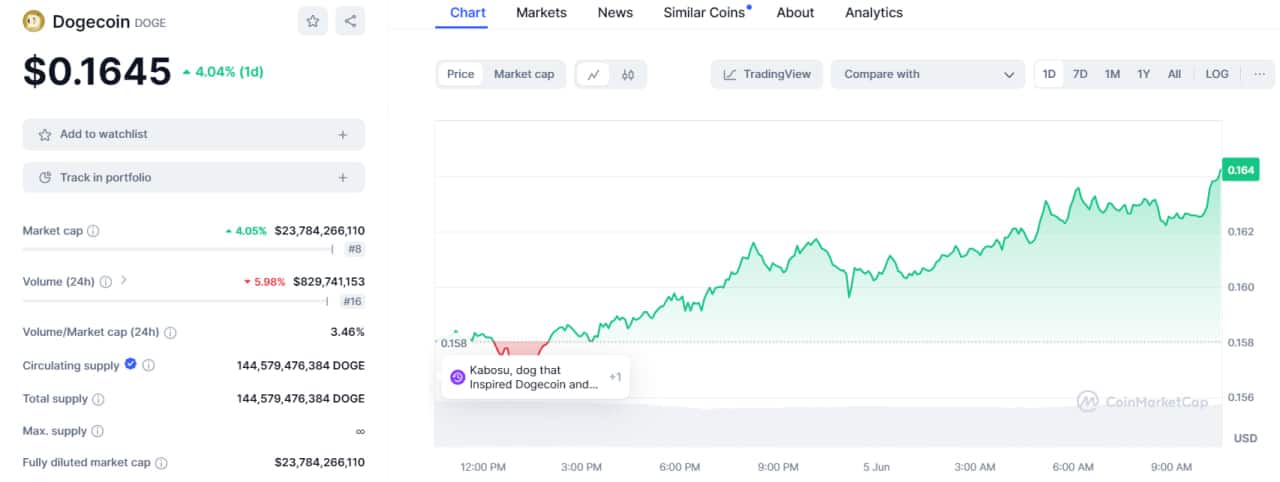The image size is (1280, 482).
Task: Click the DOGE ticker symbol
Action: [150, 21]
